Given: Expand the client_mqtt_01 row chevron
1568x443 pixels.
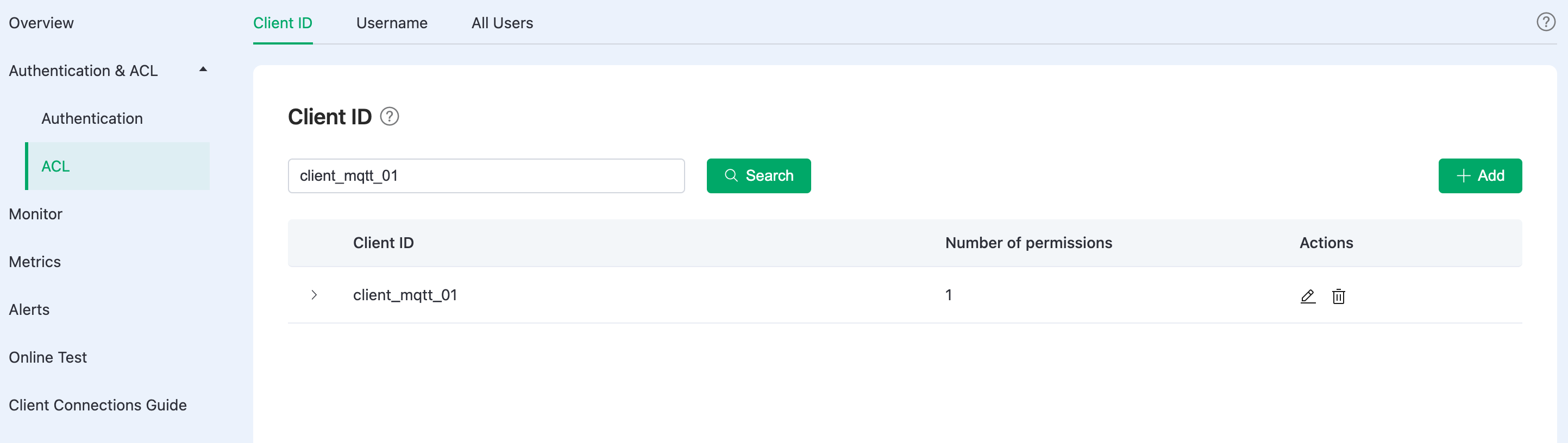Looking at the screenshot, I should pyautogui.click(x=314, y=295).
